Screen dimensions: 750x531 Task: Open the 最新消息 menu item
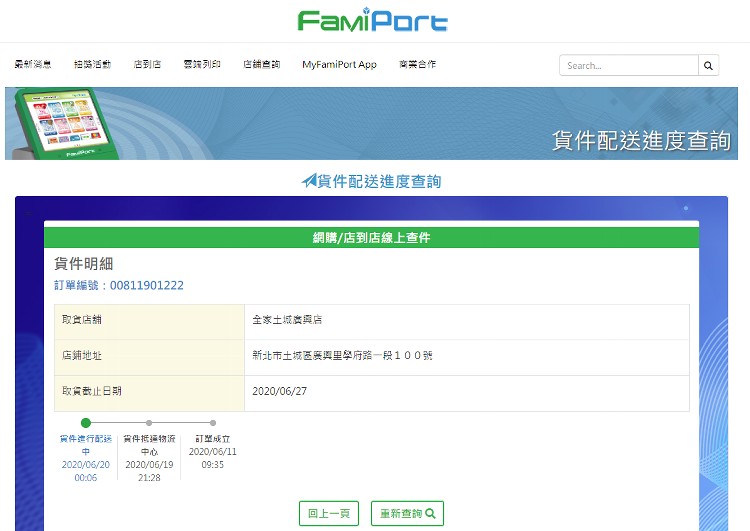33,64
